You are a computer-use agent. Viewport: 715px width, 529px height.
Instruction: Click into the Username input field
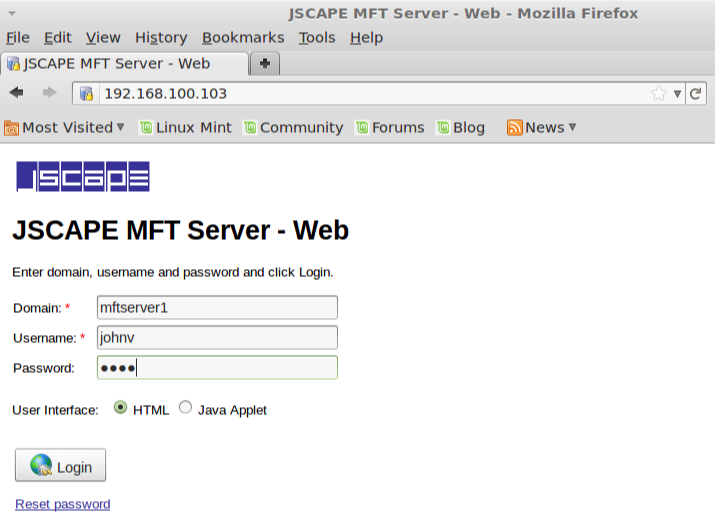(x=218, y=337)
